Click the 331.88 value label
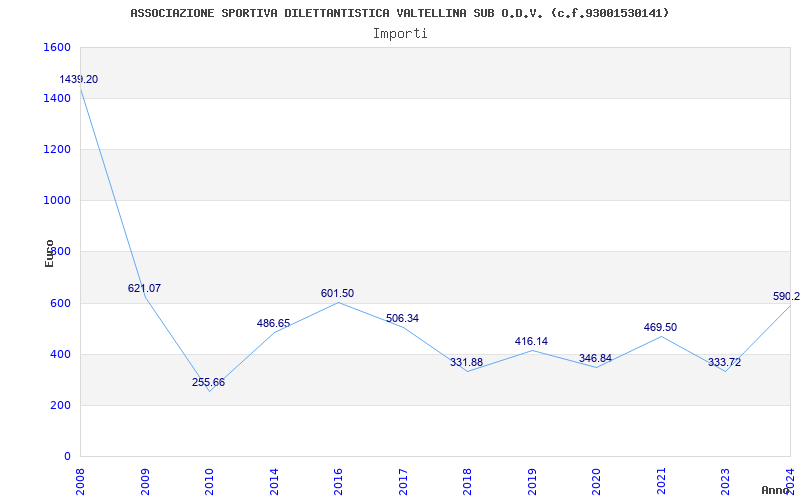 (466, 362)
